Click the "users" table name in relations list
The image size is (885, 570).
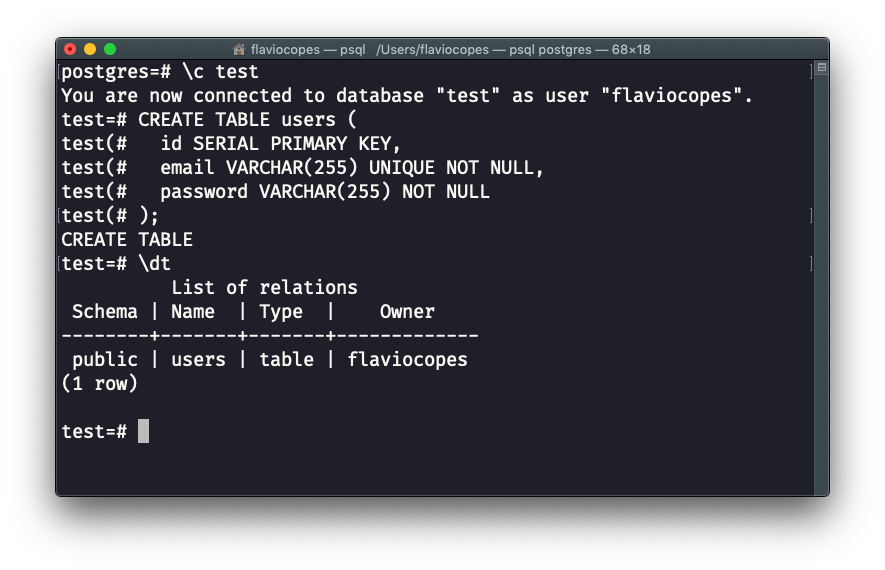198,360
